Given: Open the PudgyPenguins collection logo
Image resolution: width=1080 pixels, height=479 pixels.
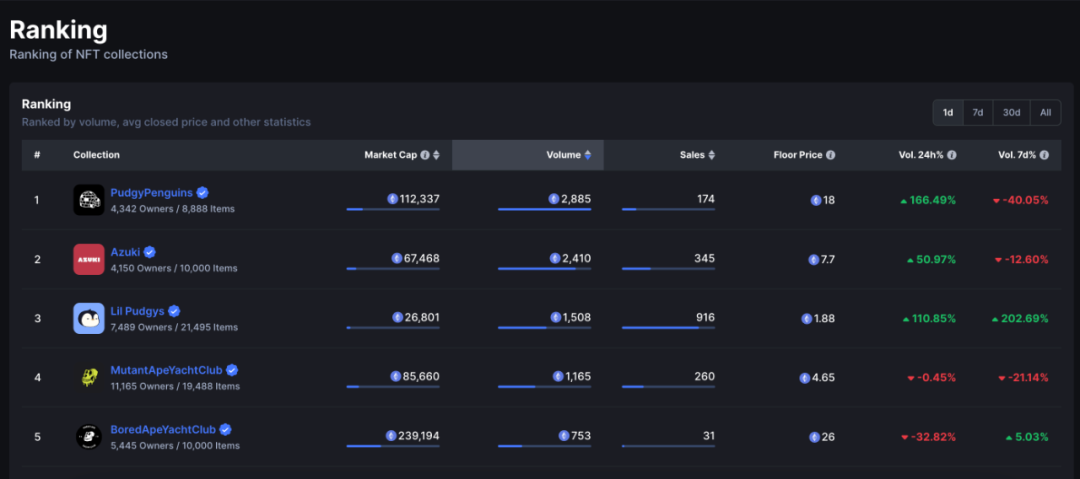Looking at the screenshot, I should click(89, 200).
